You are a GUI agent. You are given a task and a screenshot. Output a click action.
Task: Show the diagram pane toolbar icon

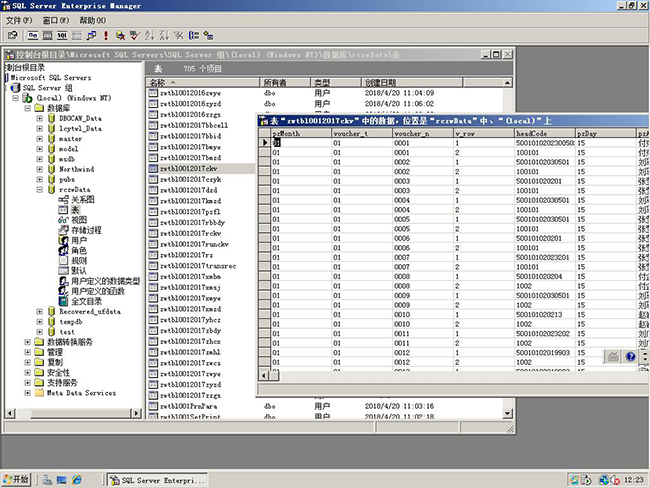(x=33, y=36)
